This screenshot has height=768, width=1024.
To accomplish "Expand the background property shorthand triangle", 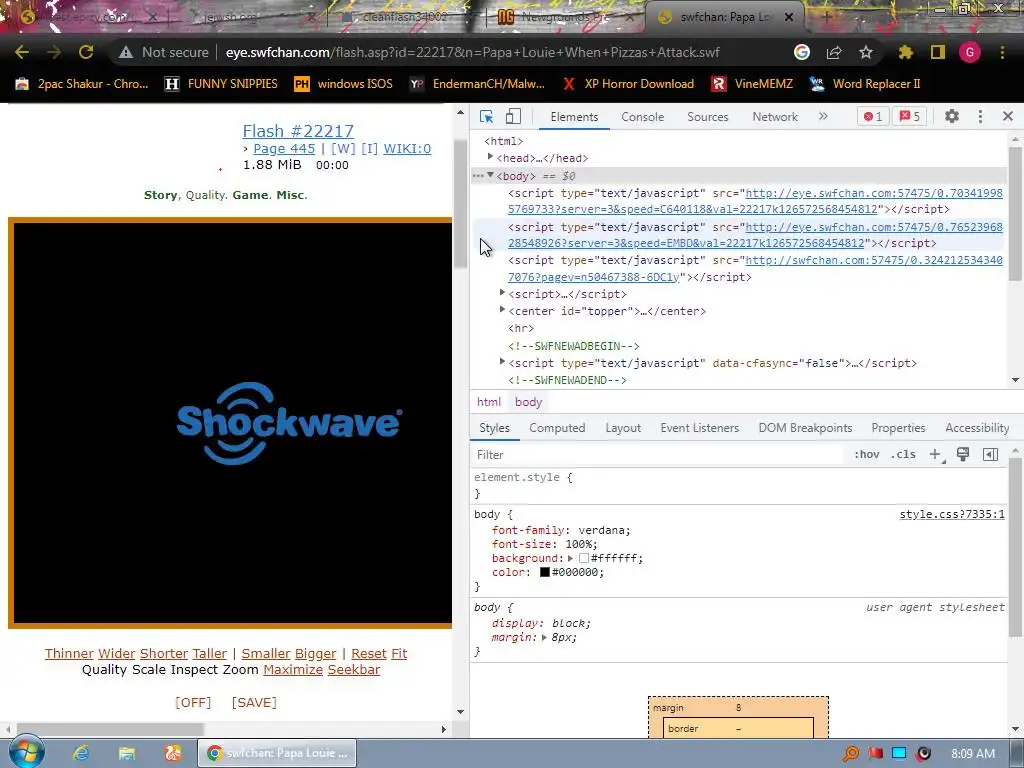I will (570, 558).
